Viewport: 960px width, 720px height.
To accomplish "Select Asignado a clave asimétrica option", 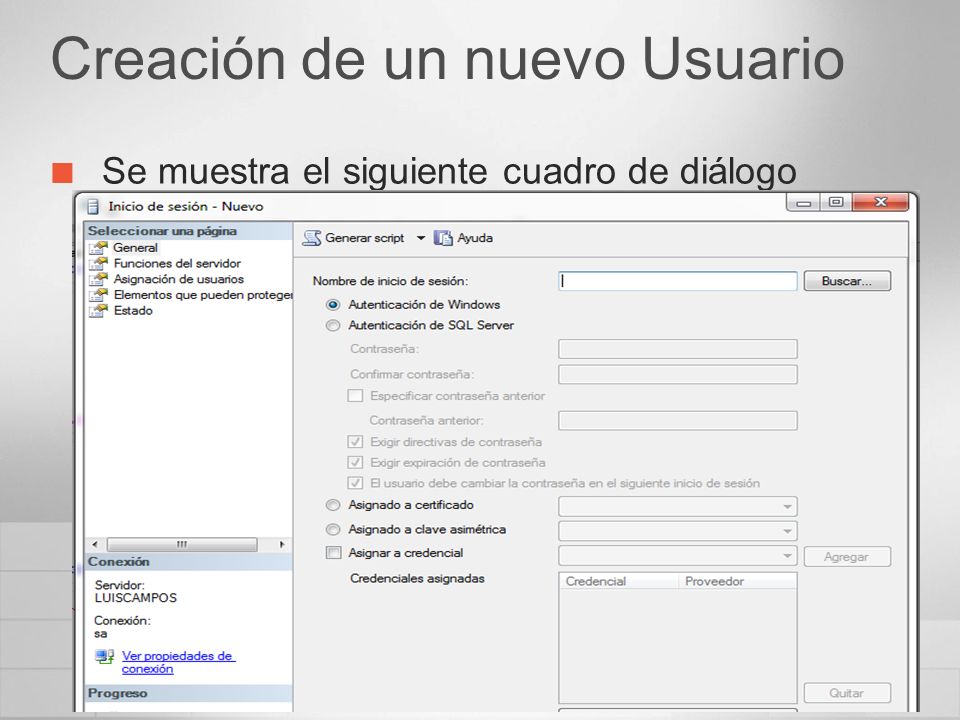I will tap(332, 530).
